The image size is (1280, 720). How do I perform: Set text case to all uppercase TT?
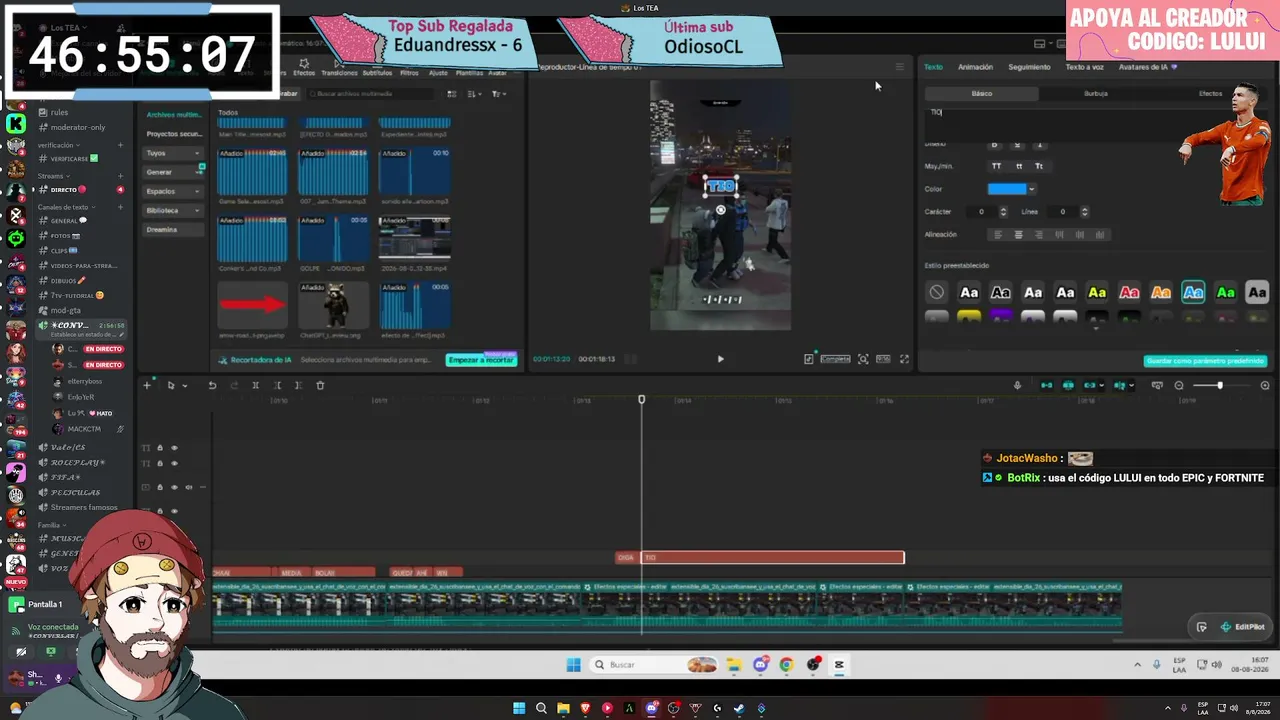[x=996, y=166]
